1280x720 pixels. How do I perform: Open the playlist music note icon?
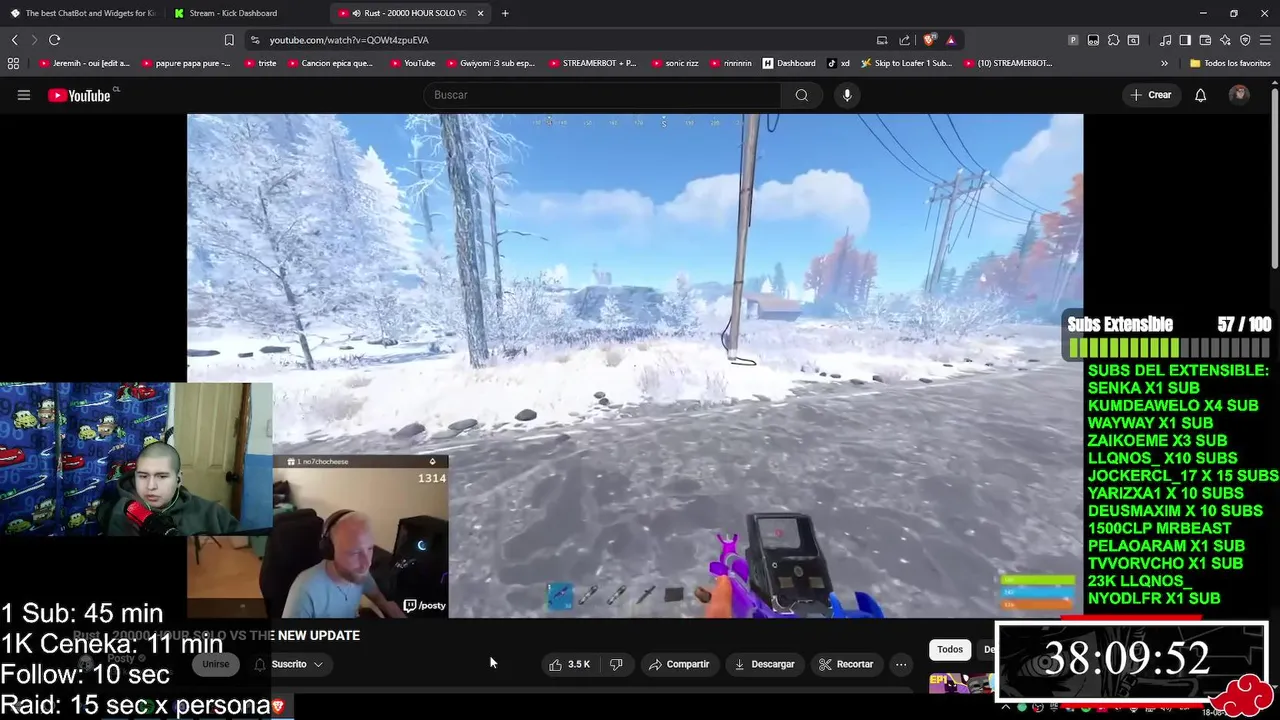[x=1165, y=40]
